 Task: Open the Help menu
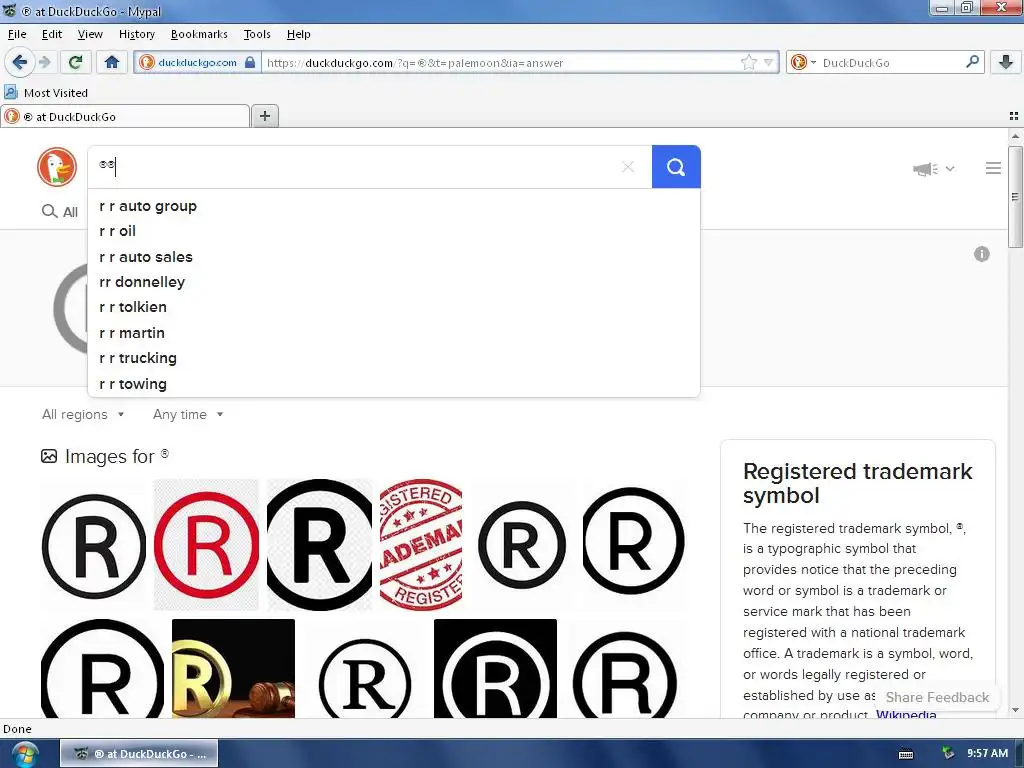pyautogui.click(x=298, y=34)
